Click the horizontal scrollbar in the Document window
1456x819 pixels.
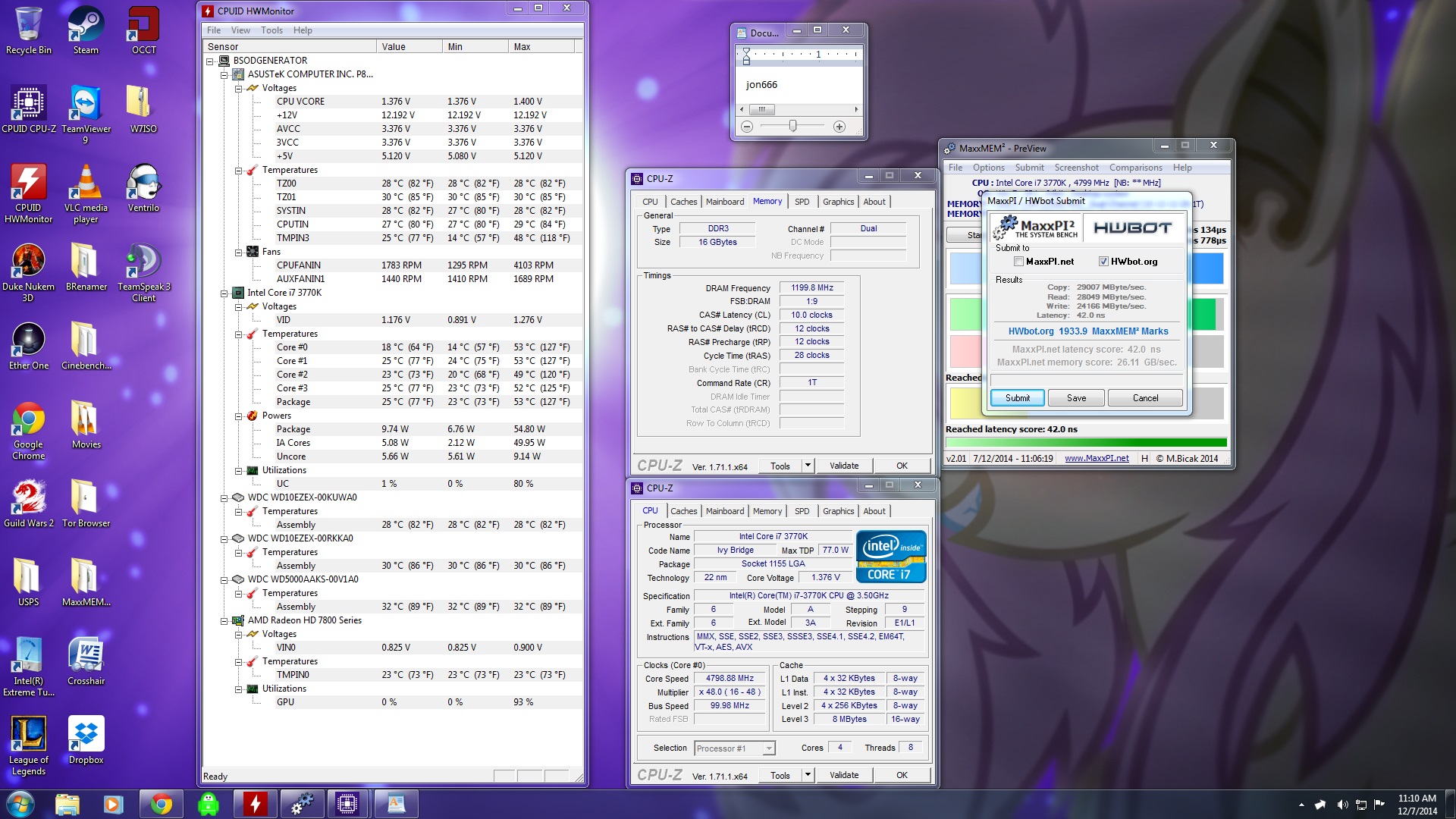tap(799, 109)
